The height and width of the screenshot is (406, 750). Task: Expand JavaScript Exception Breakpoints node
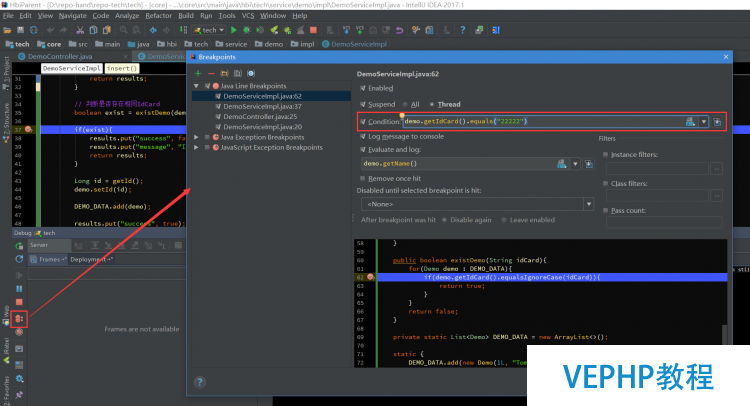tap(196, 148)
